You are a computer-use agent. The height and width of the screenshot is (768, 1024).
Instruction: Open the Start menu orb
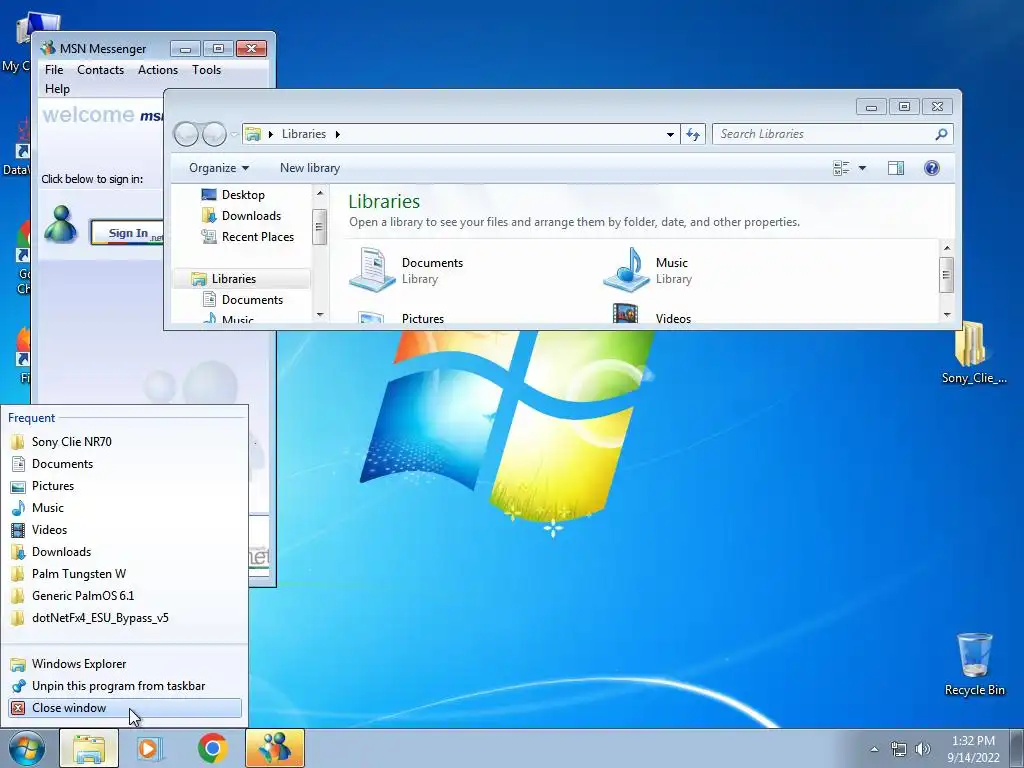26,748
